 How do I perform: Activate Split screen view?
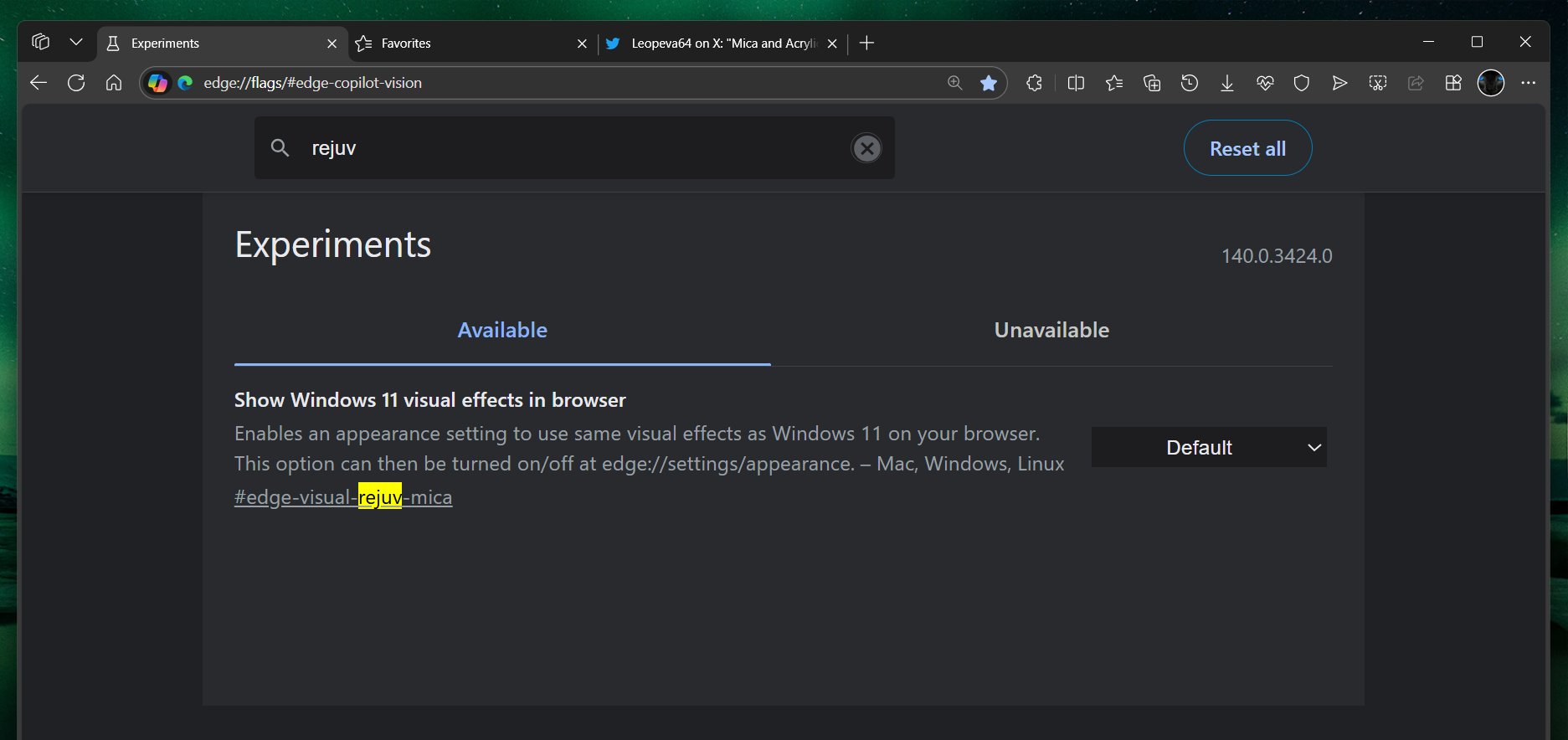click(x=1076, y=83)
